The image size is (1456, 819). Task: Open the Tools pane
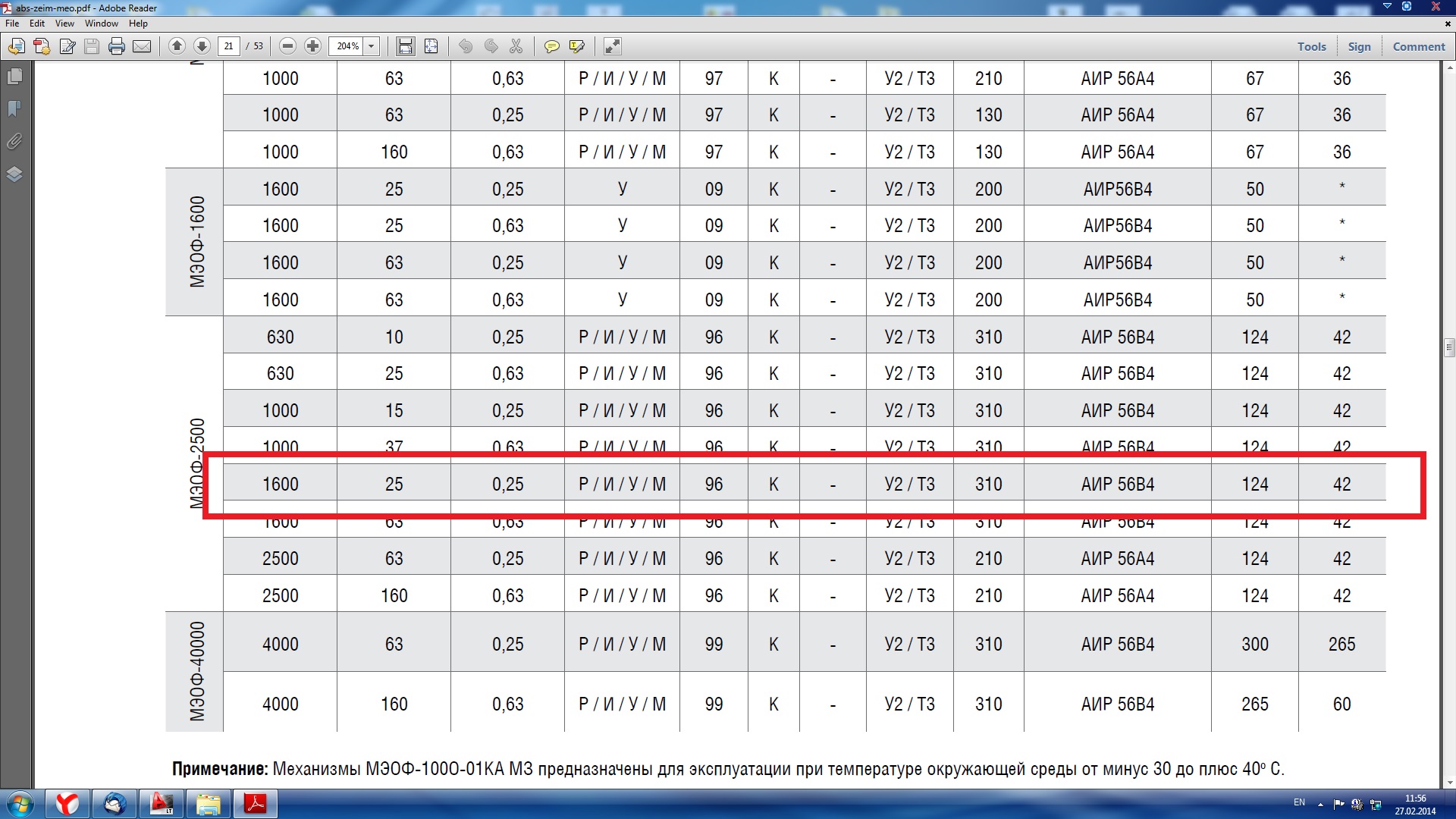(x=1311, y=46)
